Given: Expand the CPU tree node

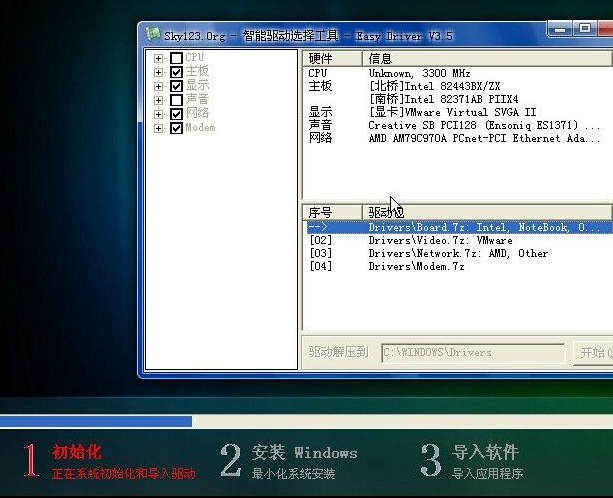Looking at the screenshot, I should (158, 58).
